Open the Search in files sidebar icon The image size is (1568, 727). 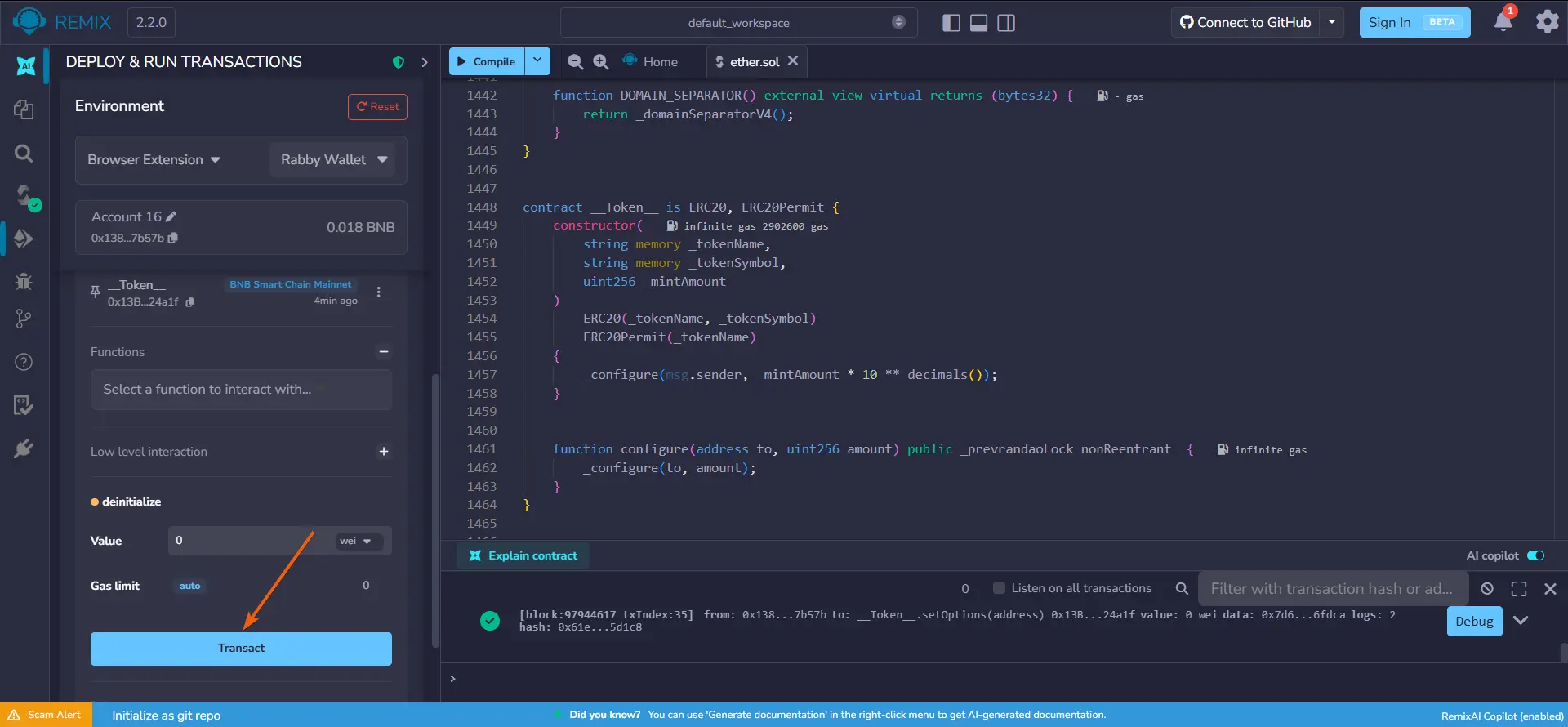coord(24,153)
